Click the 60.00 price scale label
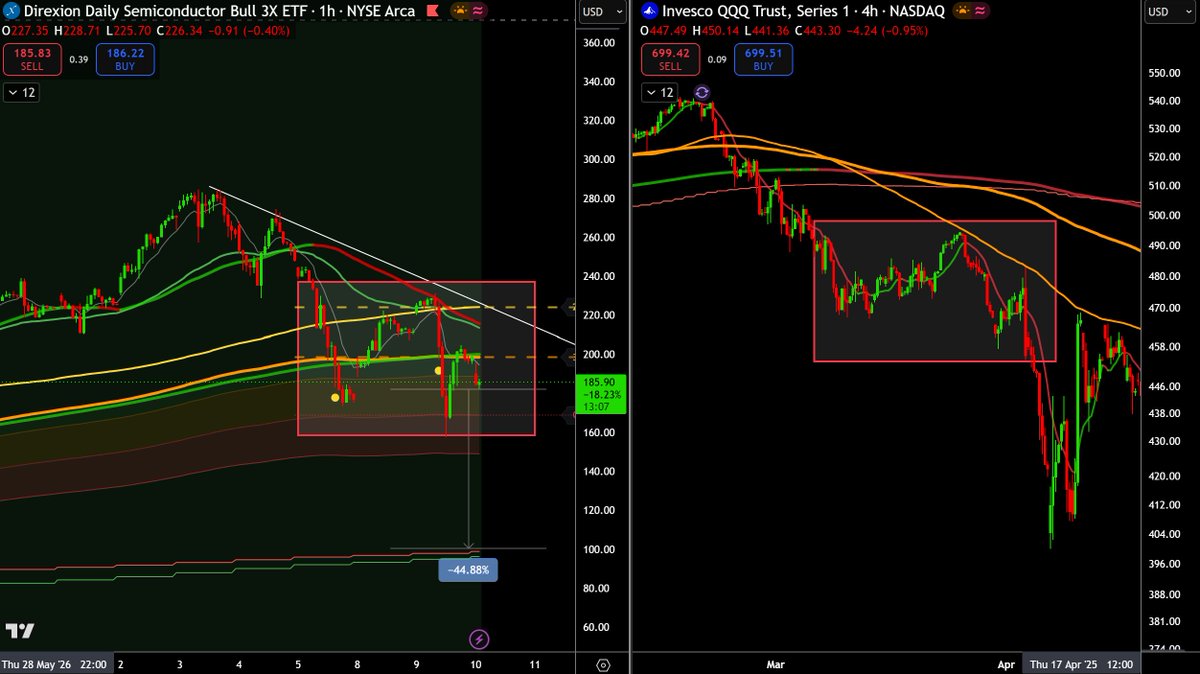The width and height of the screenshot is (1200, 674). point(599,627)
